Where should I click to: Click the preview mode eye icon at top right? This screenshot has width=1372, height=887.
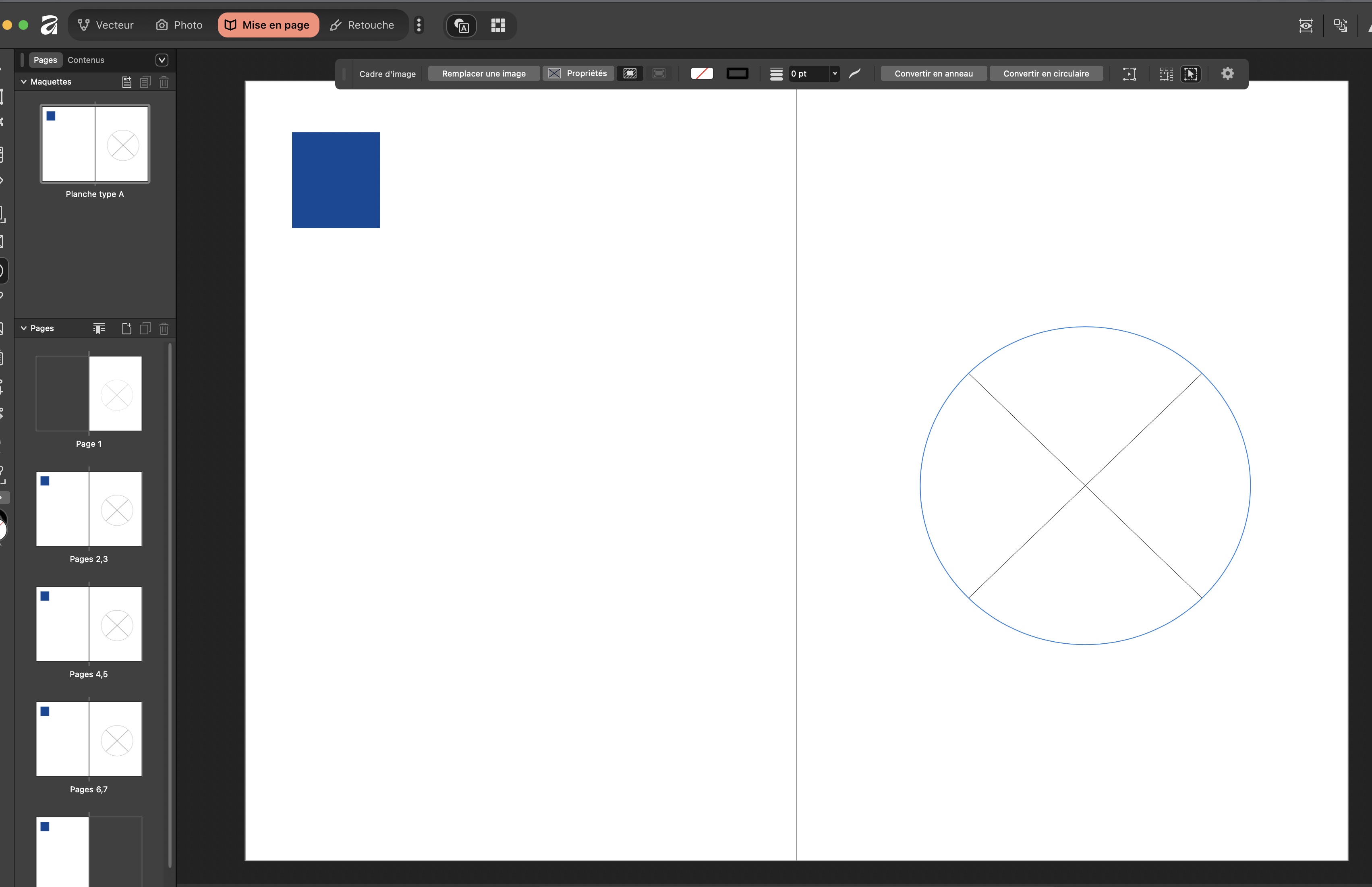[1305, 25]
